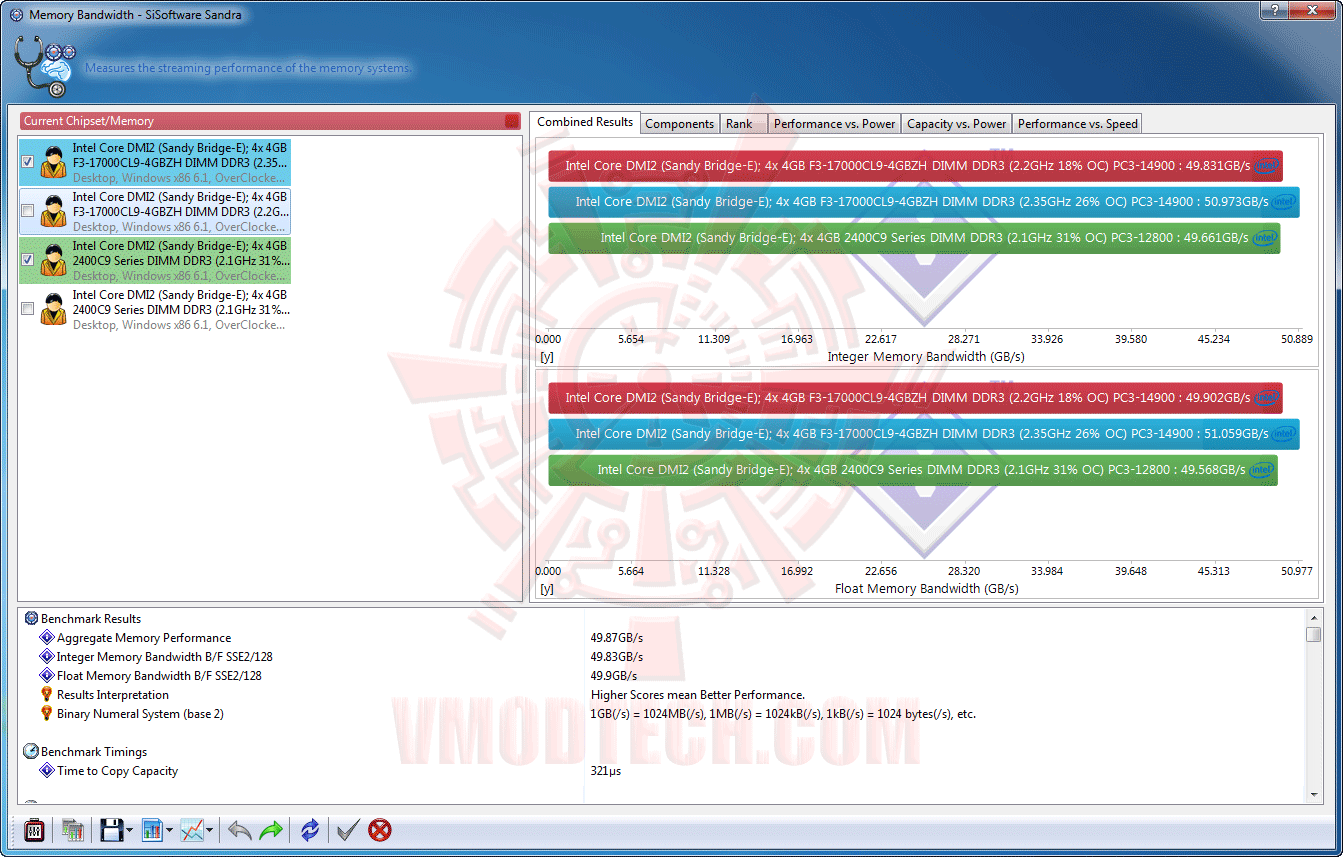Open the save icon's dropdown arrow
Image resolution: width=1343 pixels, height=857 pixels.
pos(130,831)
